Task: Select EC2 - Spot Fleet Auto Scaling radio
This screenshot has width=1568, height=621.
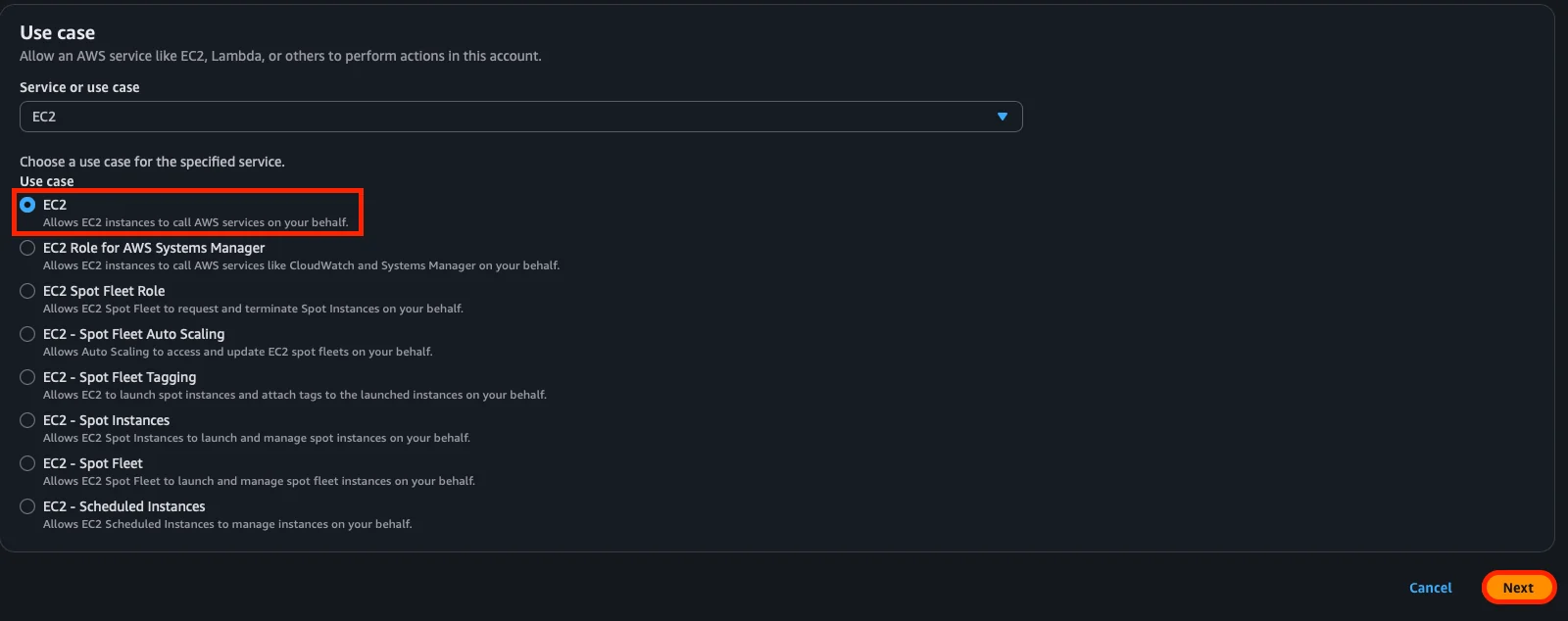Action: (x=27, y=334)
